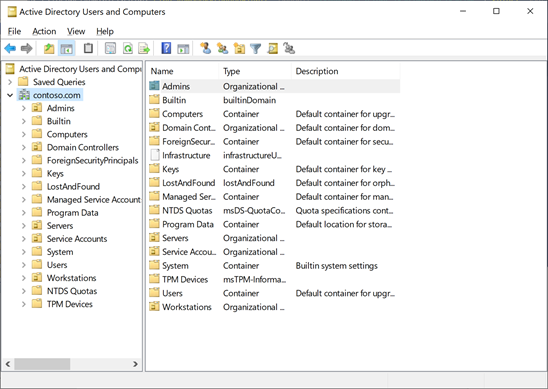Select the System row in the list

click(273, 266)
